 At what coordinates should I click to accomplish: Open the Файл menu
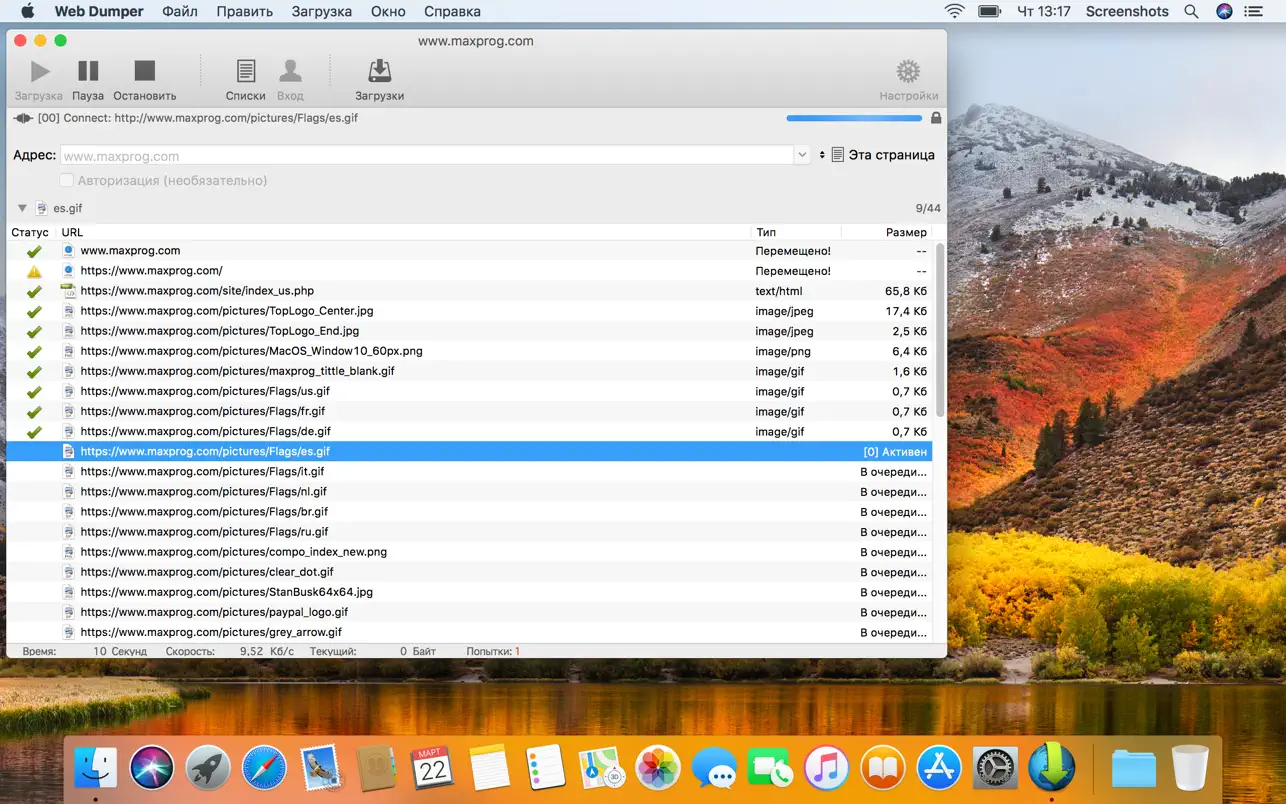(x=180, y=12)
